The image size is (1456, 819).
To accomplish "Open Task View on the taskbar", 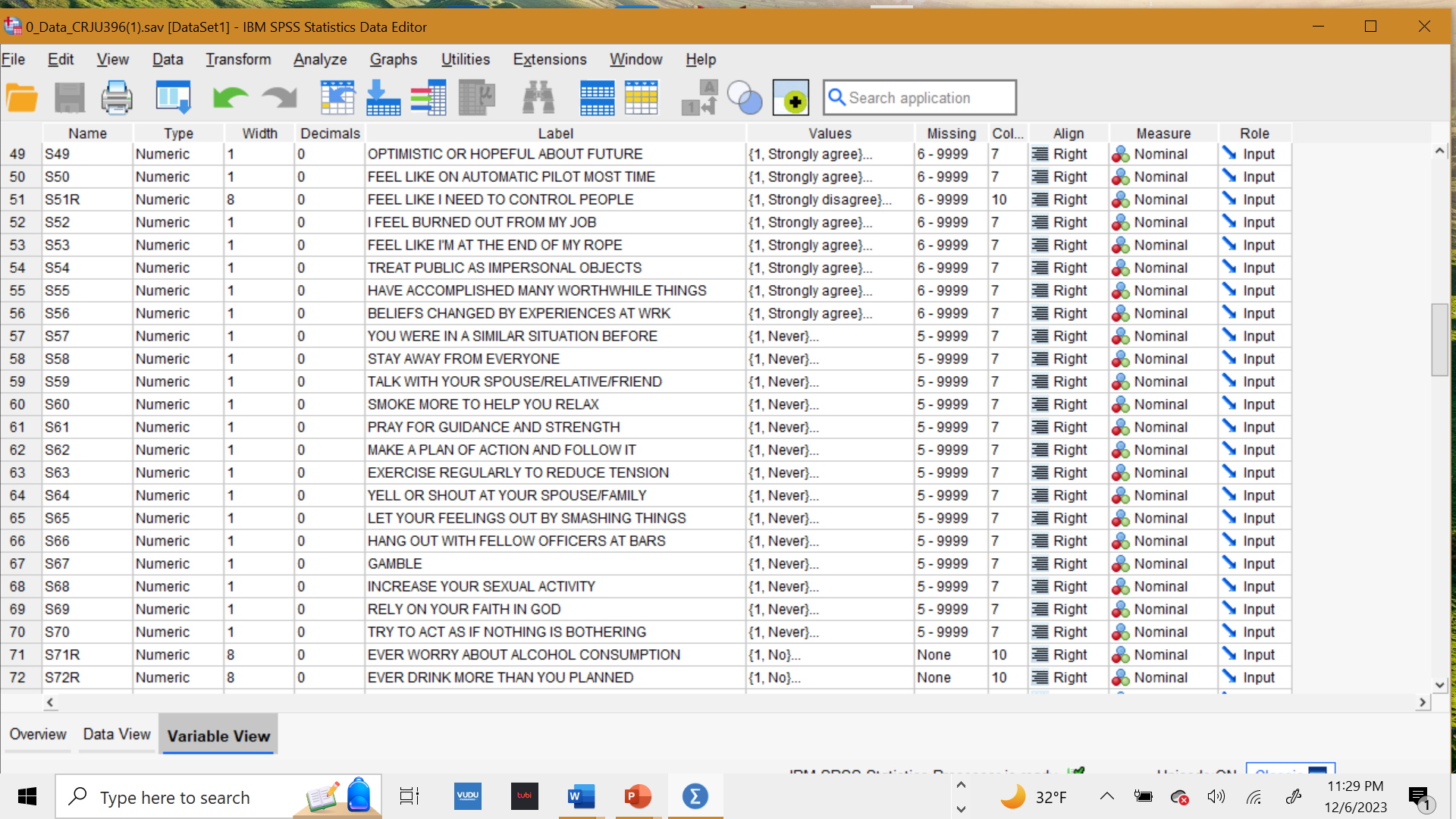I will pos(409,797).
